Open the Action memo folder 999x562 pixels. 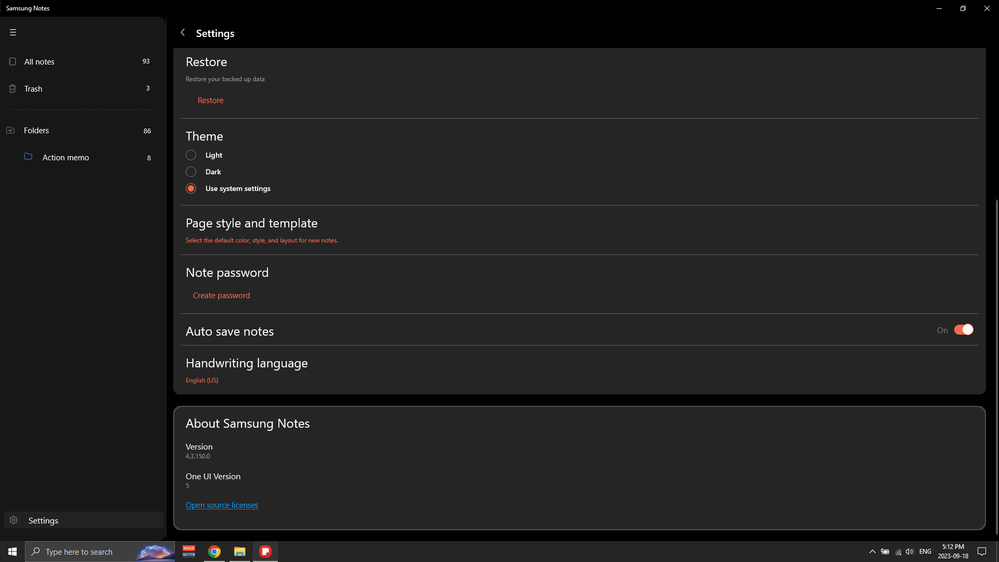(65, 158)
